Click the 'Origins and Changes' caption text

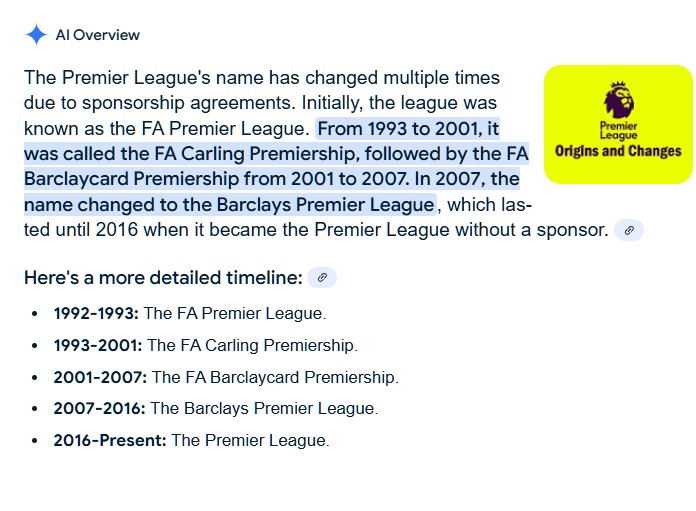(x=618, y=151)
